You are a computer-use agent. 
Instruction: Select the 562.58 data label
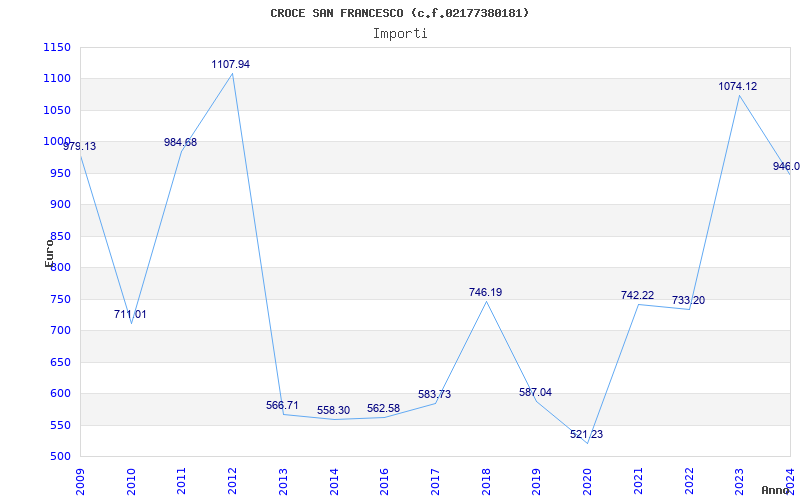pos(384,409)
